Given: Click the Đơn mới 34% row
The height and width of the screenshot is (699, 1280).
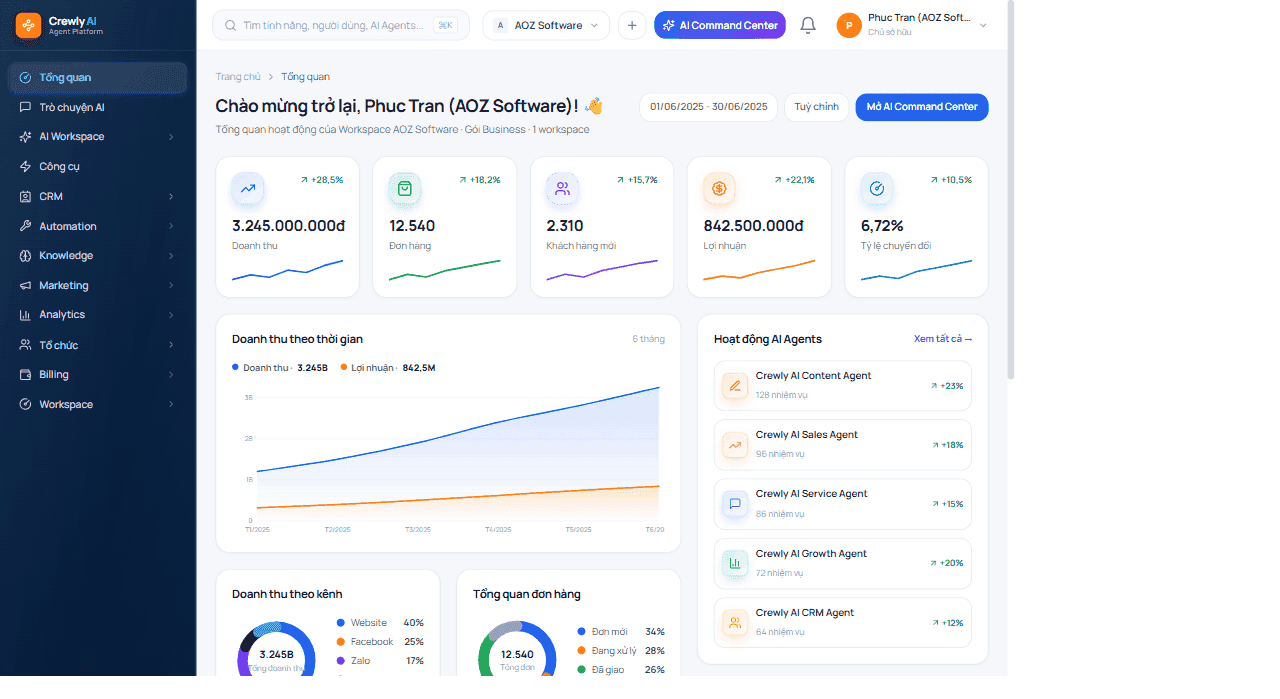Looking at the screenshot, I should coord(621,632).
